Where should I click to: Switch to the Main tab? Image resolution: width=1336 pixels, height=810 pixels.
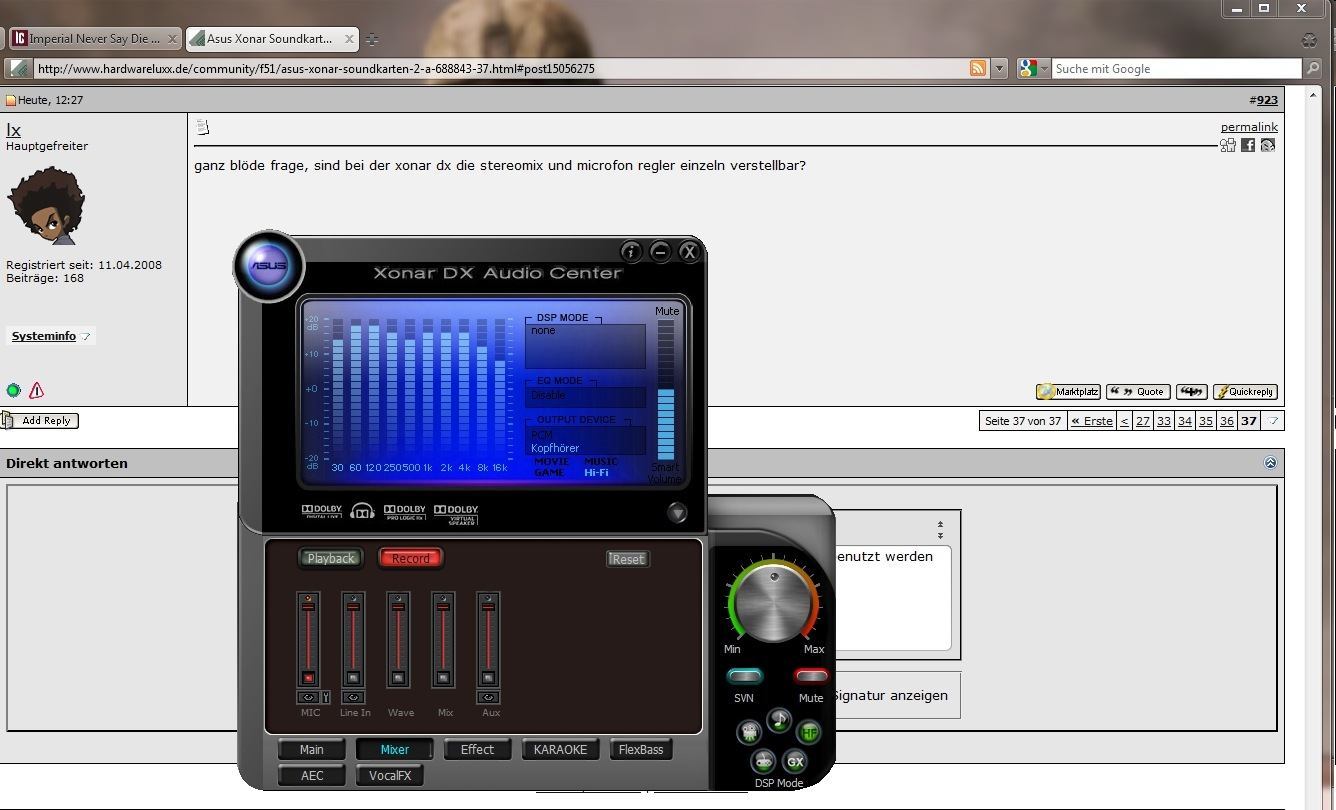click(312, 749)
